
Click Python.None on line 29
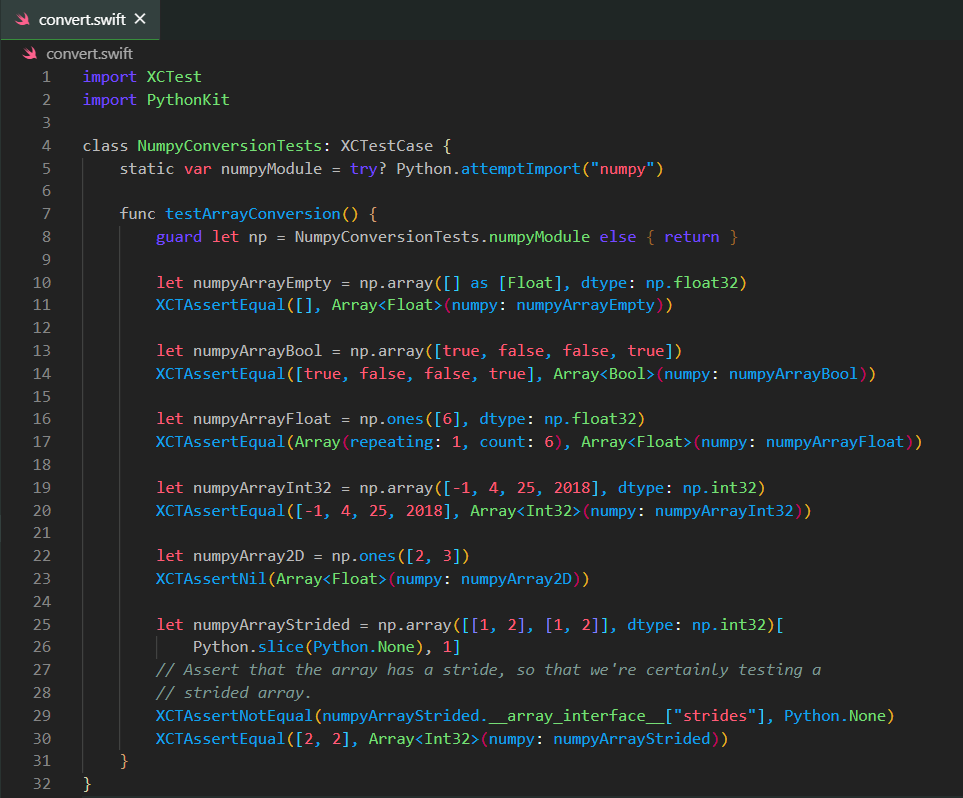pos(835,716)
